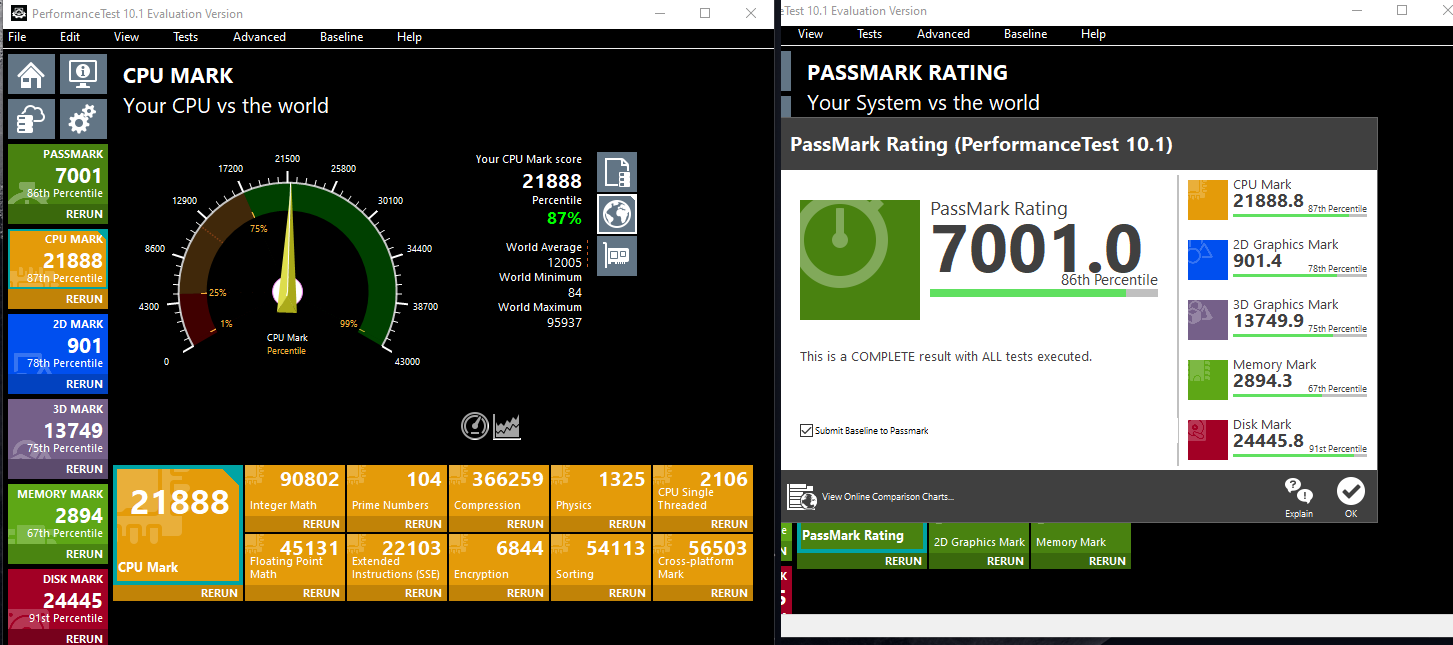Rerun the Prime Numbers test
The image size is (1453, 645).
click(x=423, y=524)
